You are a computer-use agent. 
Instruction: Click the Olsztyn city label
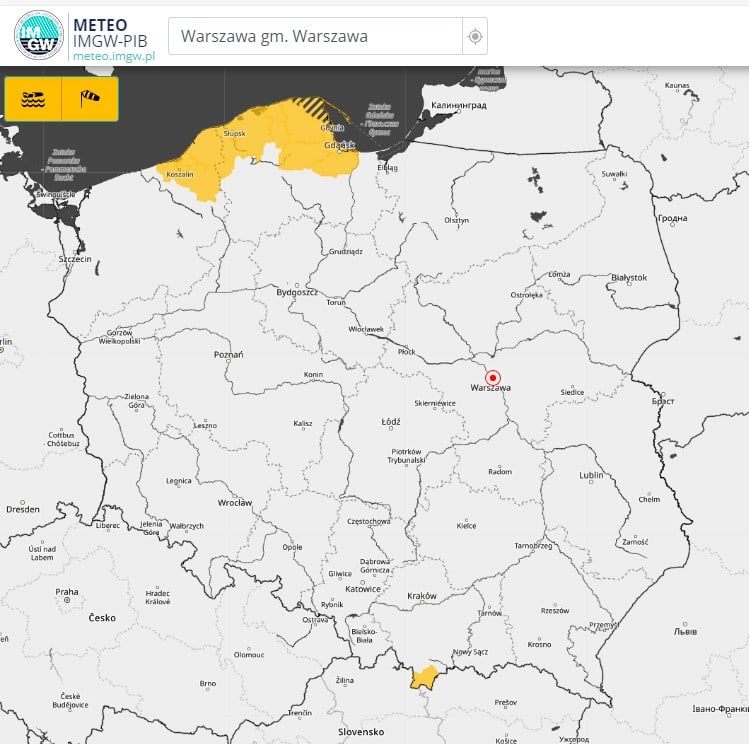456,220
